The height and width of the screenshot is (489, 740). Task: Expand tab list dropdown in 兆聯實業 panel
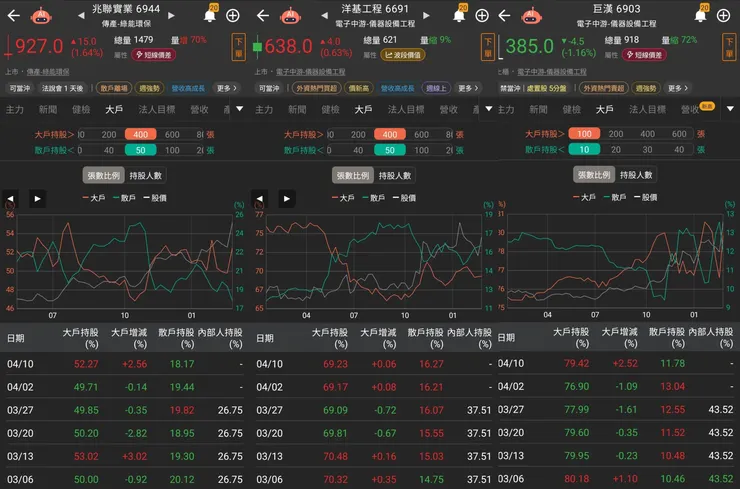click(x=240, y=109)
